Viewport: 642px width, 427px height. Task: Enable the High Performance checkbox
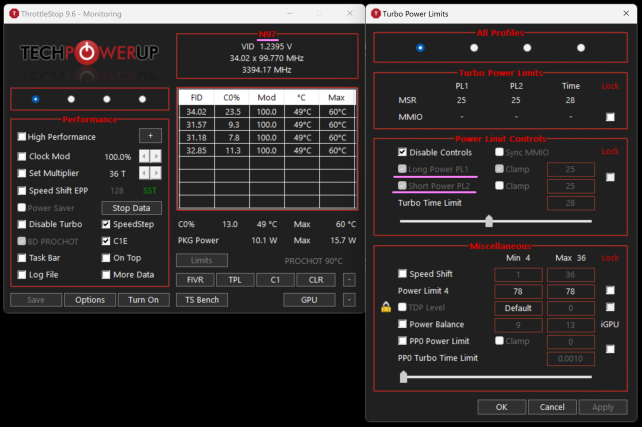pyautogui.click(x=22, y=136)
